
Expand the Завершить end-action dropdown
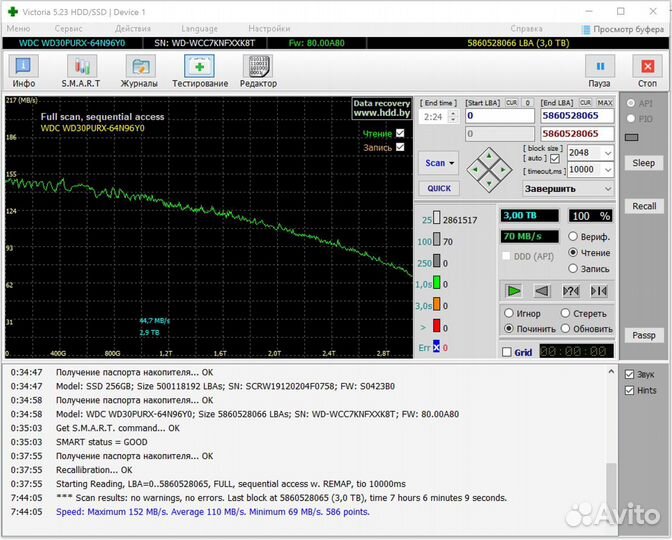click(607, 188)
